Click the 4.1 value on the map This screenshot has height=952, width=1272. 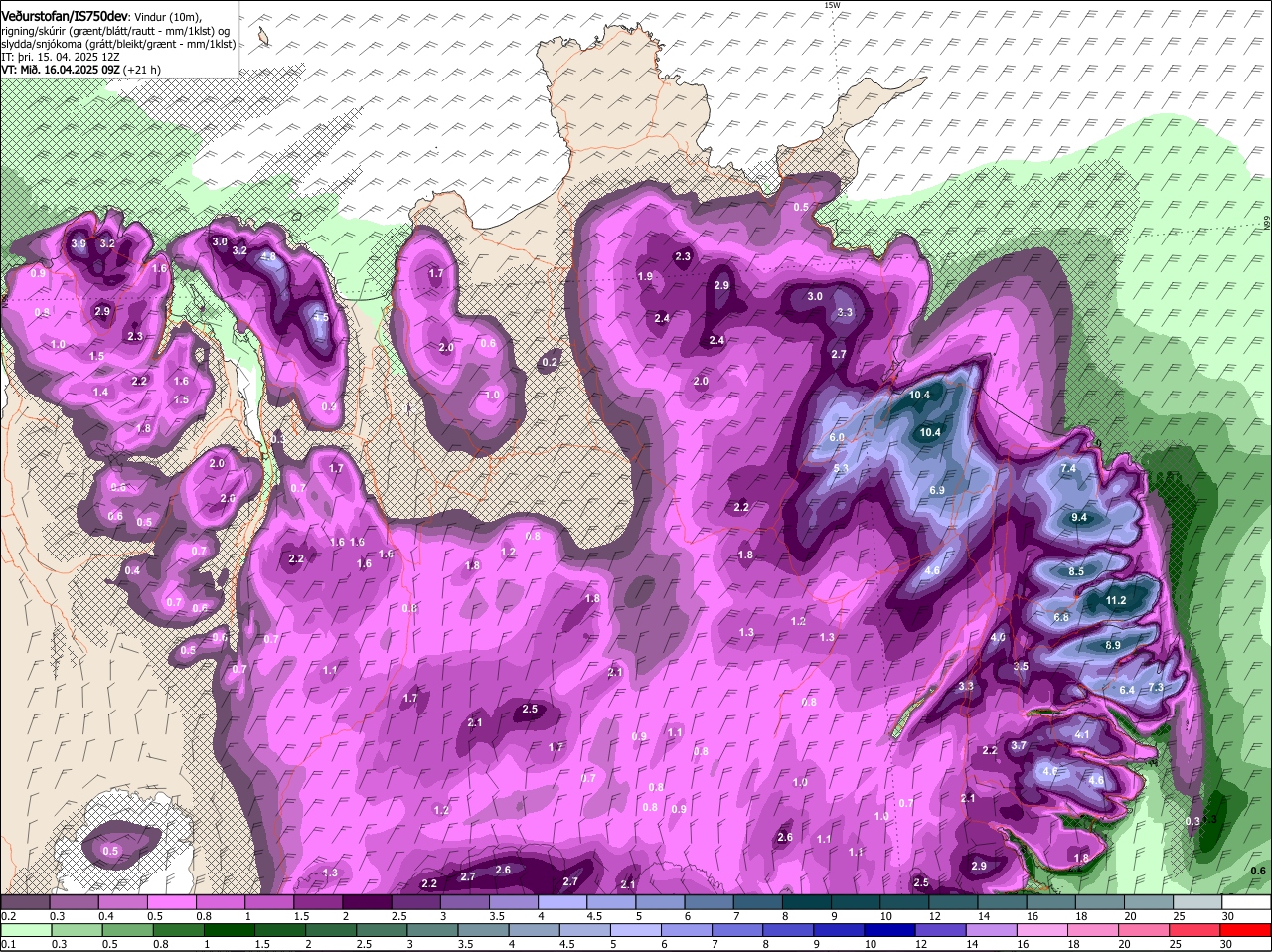coord(1083,734)
